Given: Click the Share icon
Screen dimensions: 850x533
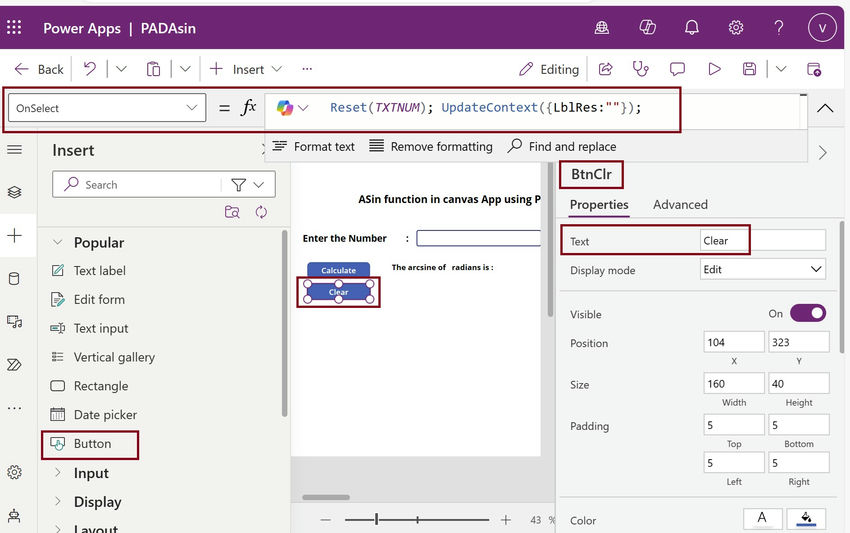Looking at the screenshot, I should pyautogui.click(x=606, y=69).
